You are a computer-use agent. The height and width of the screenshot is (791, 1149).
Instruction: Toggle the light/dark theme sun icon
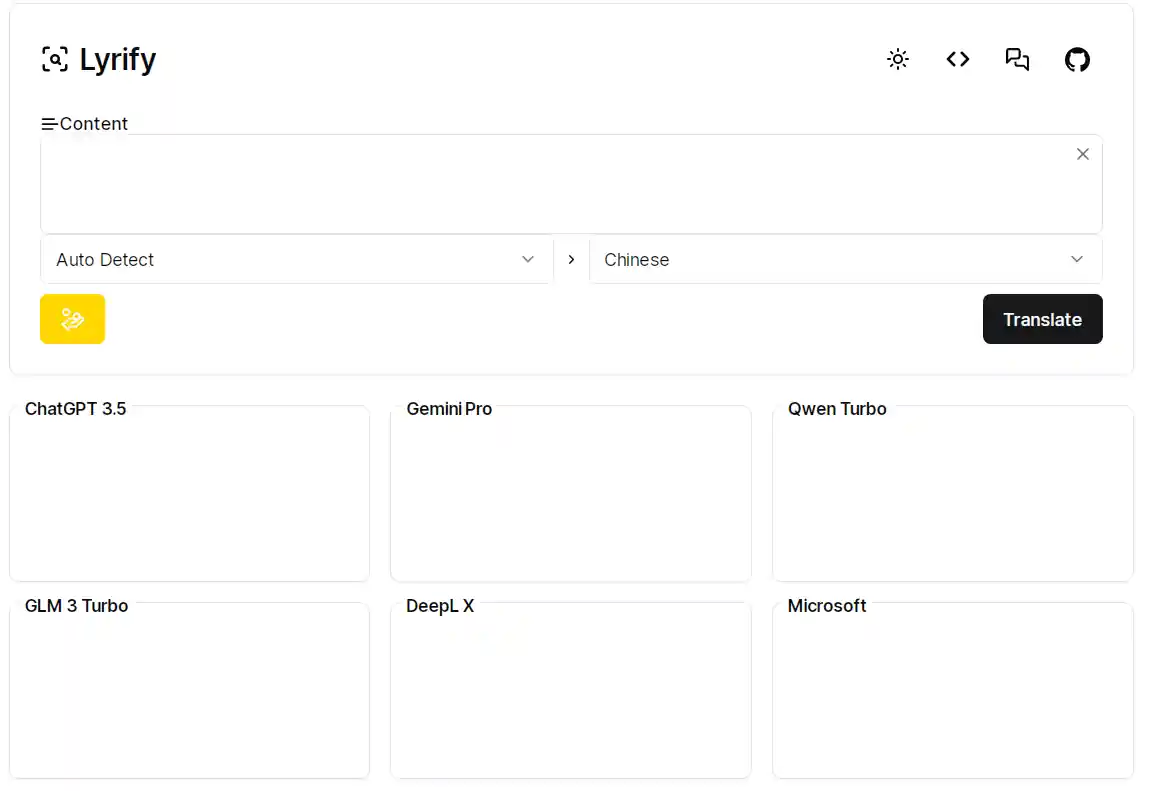898,59
